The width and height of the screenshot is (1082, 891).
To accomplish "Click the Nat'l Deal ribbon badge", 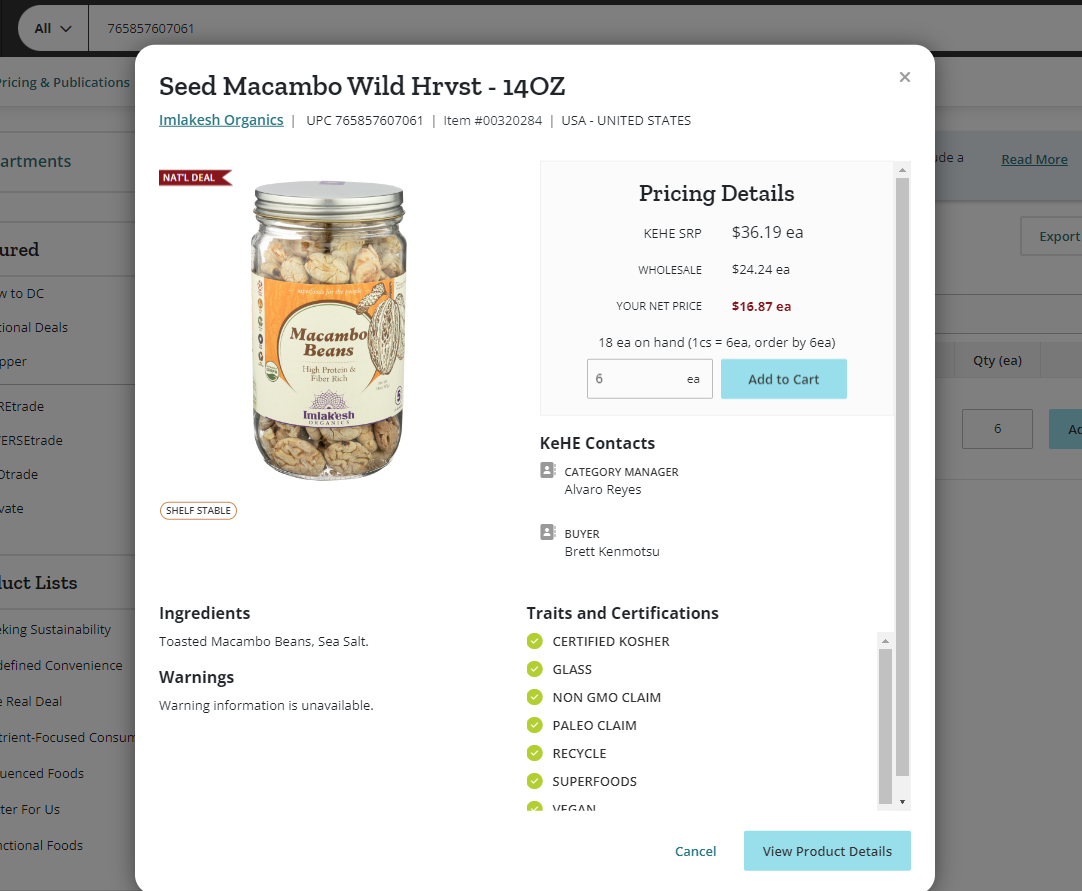I will point(195,177).
